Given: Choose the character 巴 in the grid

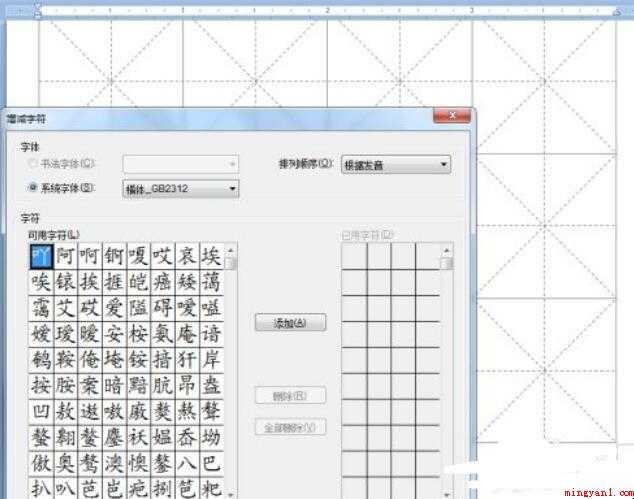Looking at the screenshot, I should [x=211, y=463].
